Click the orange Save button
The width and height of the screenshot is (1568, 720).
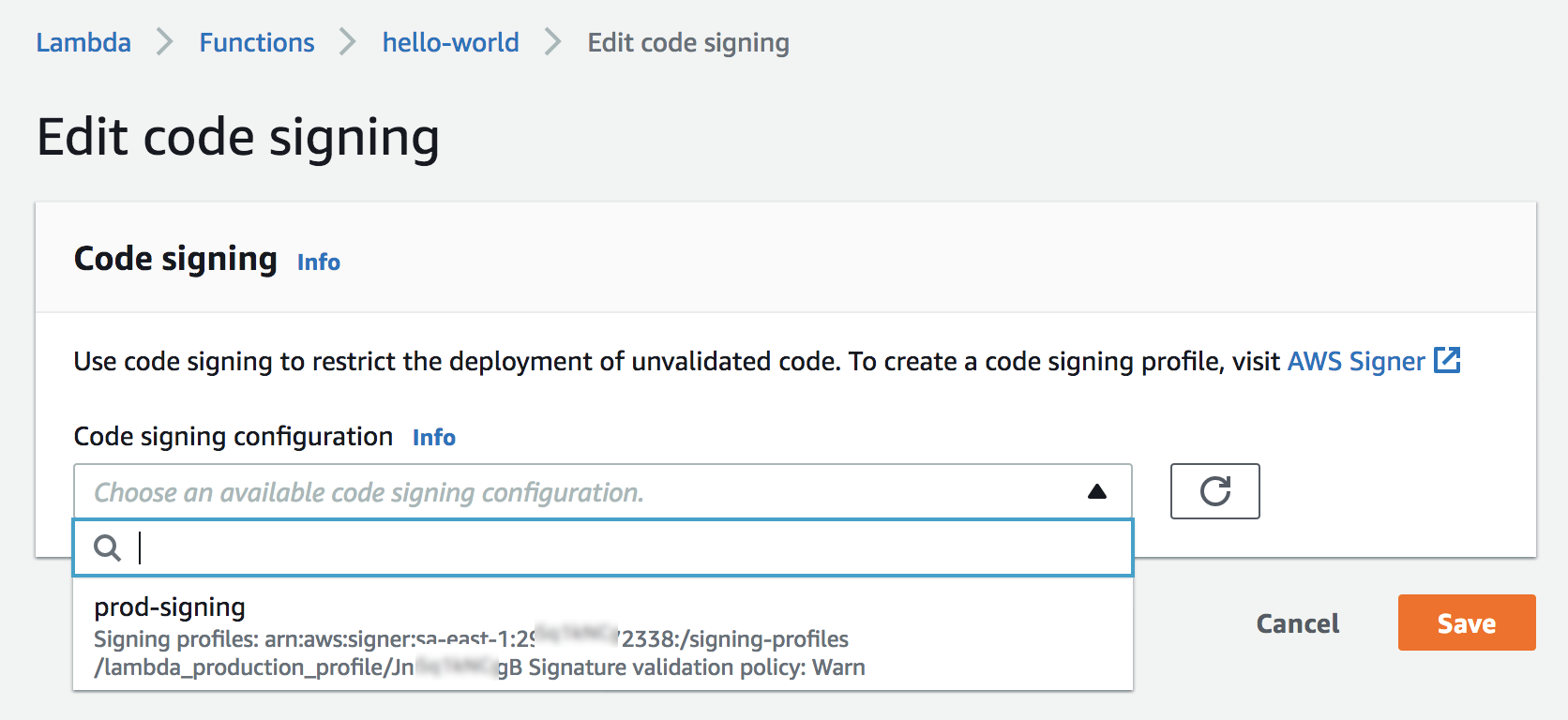(1466, 622)
